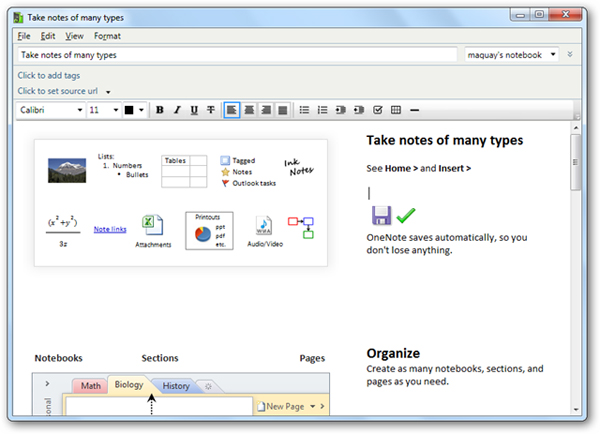Image resolution: width=600 pixels, height=434 pixels.
Task: Click to set source url
Action: point(58,91)
